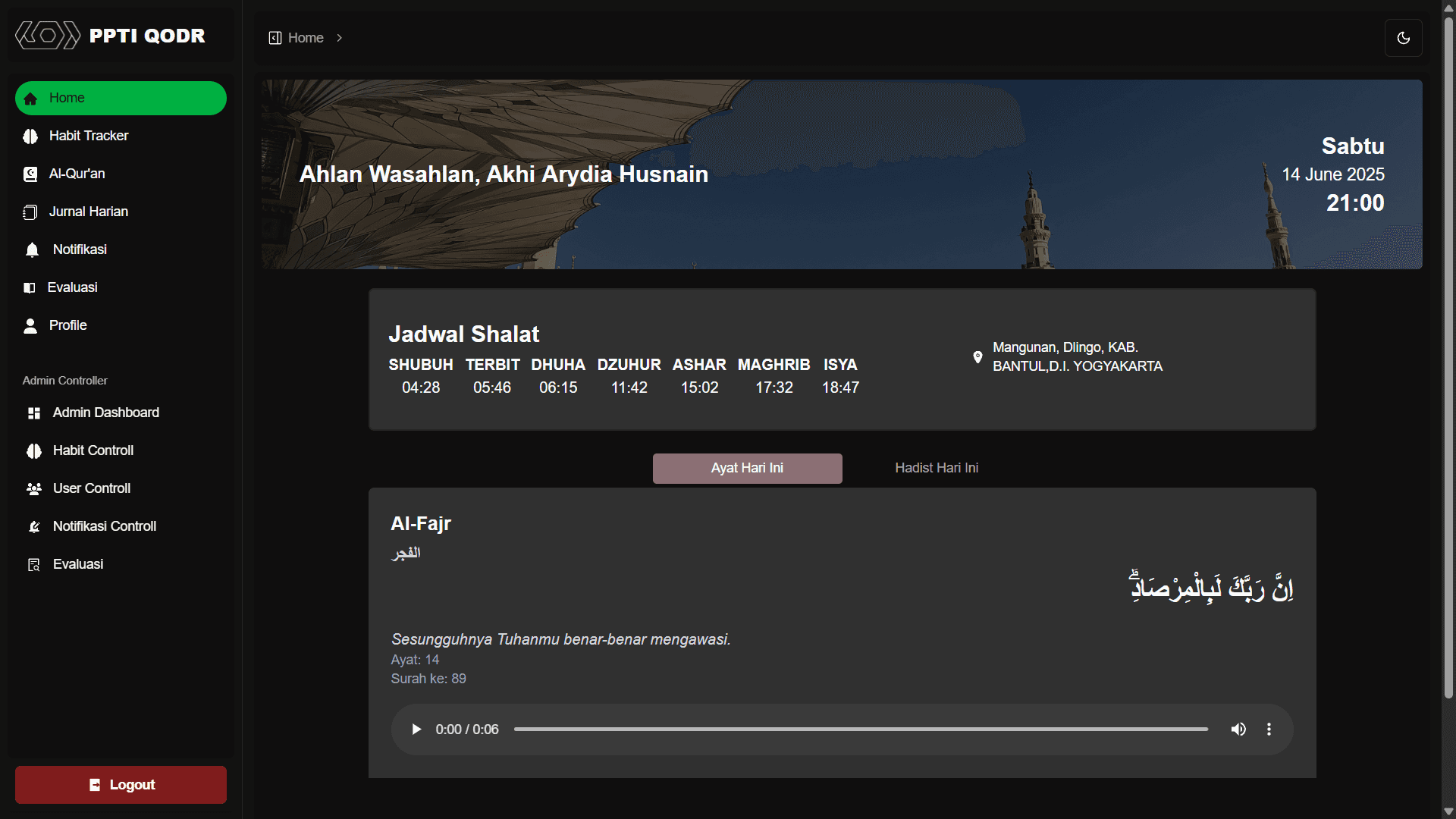This screenshot has height=819, width=1456.
Task: Open Notifikasi bell icon in sidebar
Action: [x=32, y=250]
